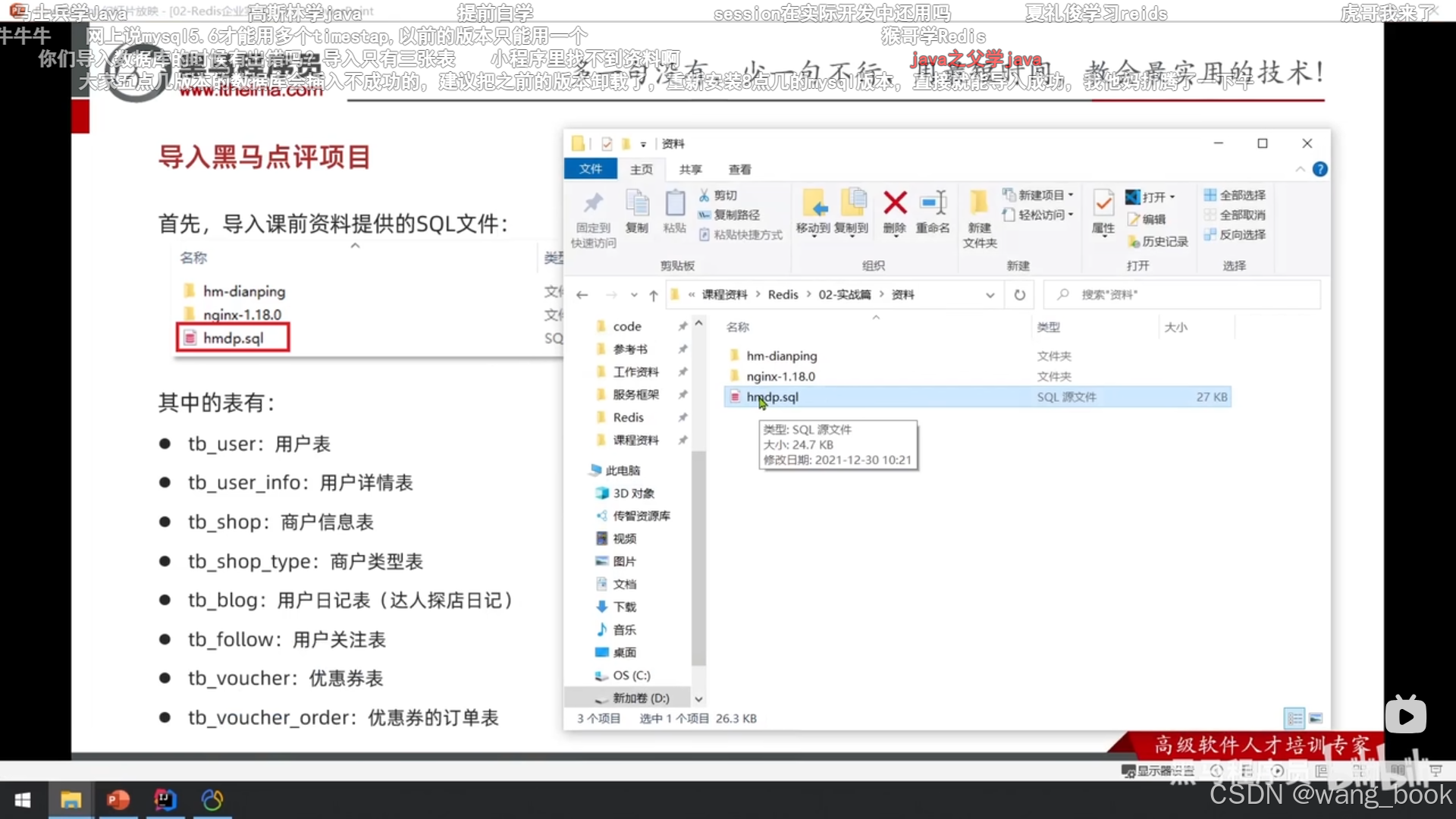Screen dimensions: 1456x819
Task: Click the 复制 (Copy) icon
Action: 638,211
